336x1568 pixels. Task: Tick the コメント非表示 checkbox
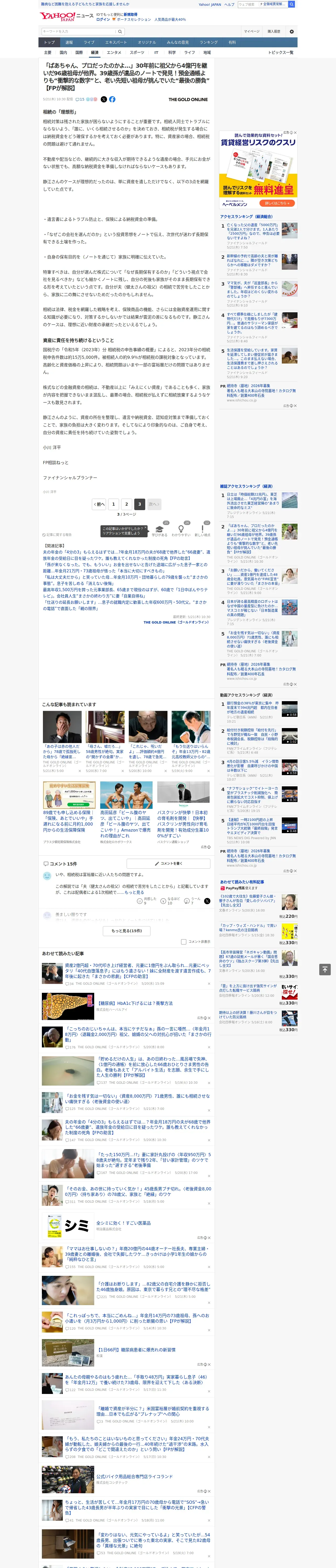[x=183, y=942]
